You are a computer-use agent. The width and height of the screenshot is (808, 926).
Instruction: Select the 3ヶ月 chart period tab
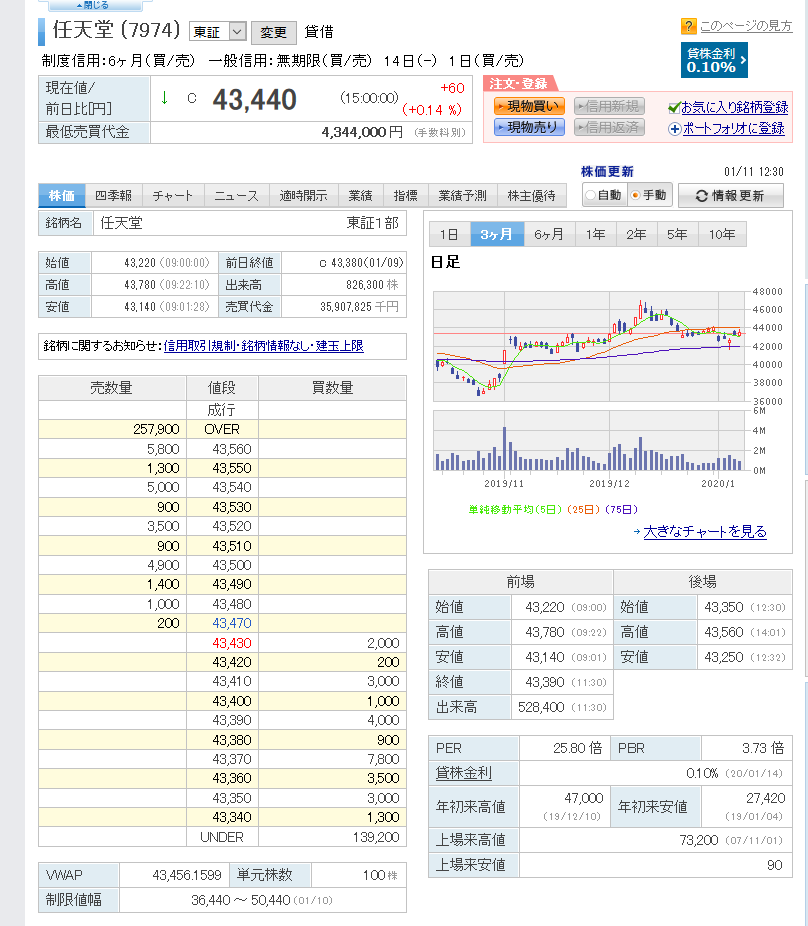coord(497,234)
